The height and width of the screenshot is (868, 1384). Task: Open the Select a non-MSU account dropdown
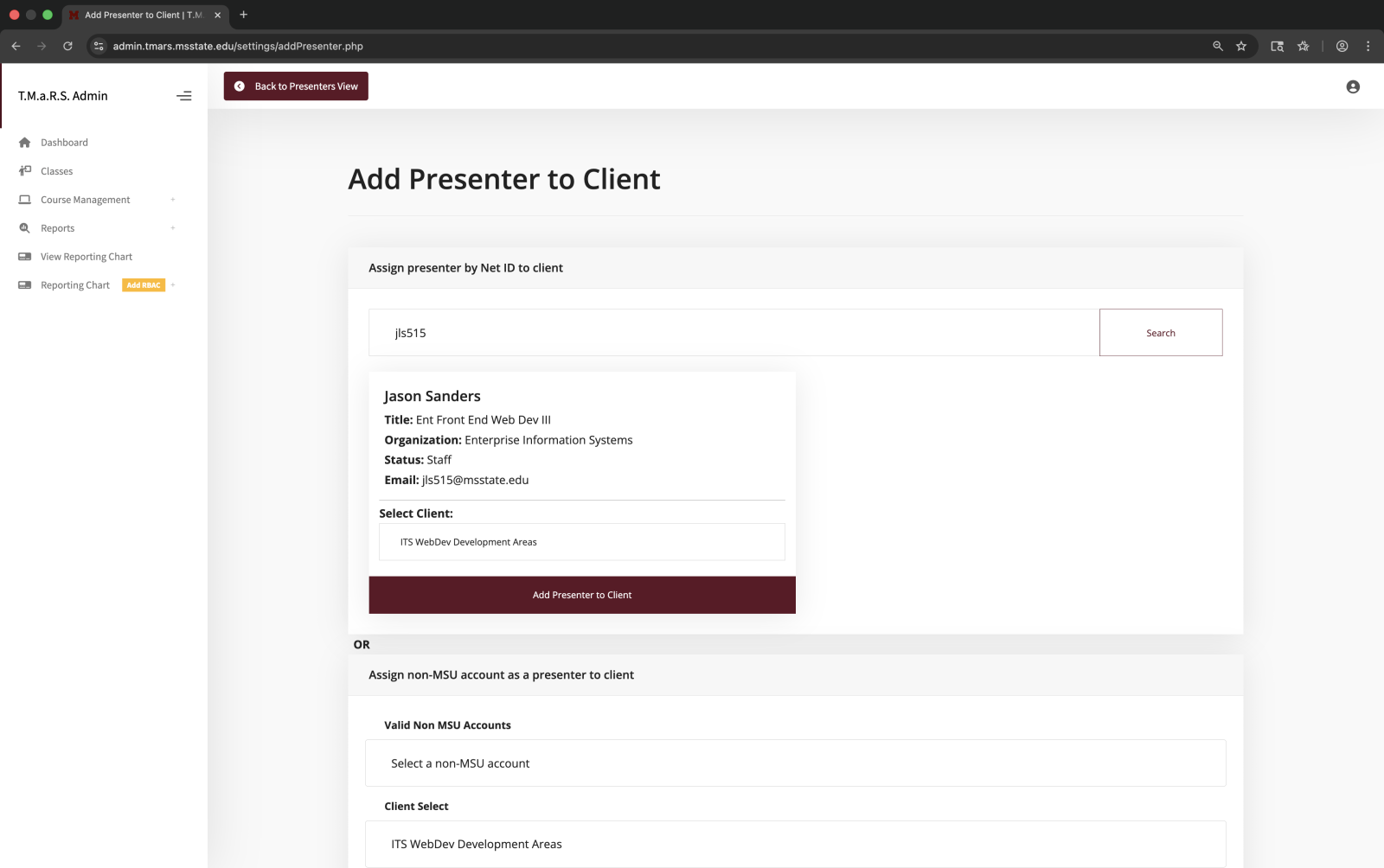point(796,763)
